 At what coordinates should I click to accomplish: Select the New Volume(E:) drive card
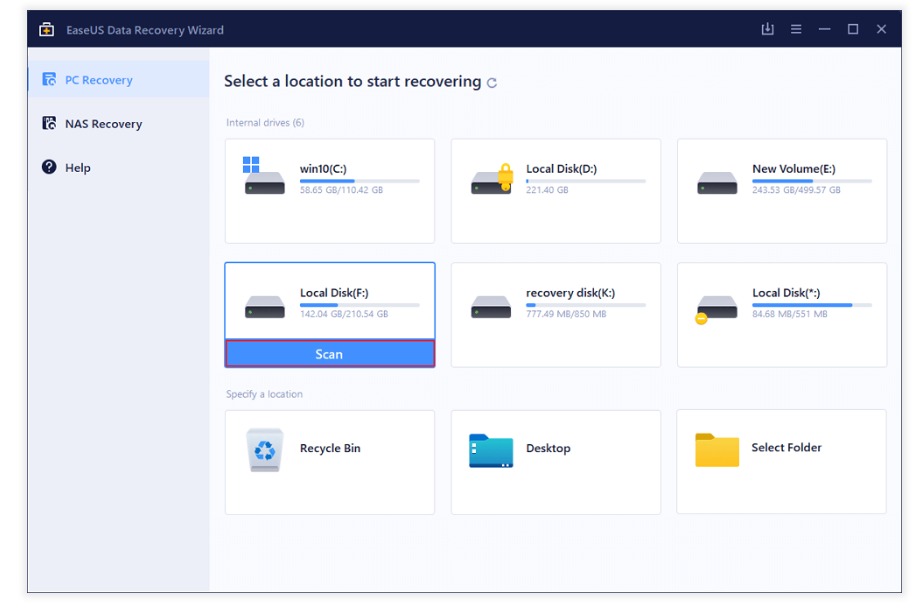point(781,191)
